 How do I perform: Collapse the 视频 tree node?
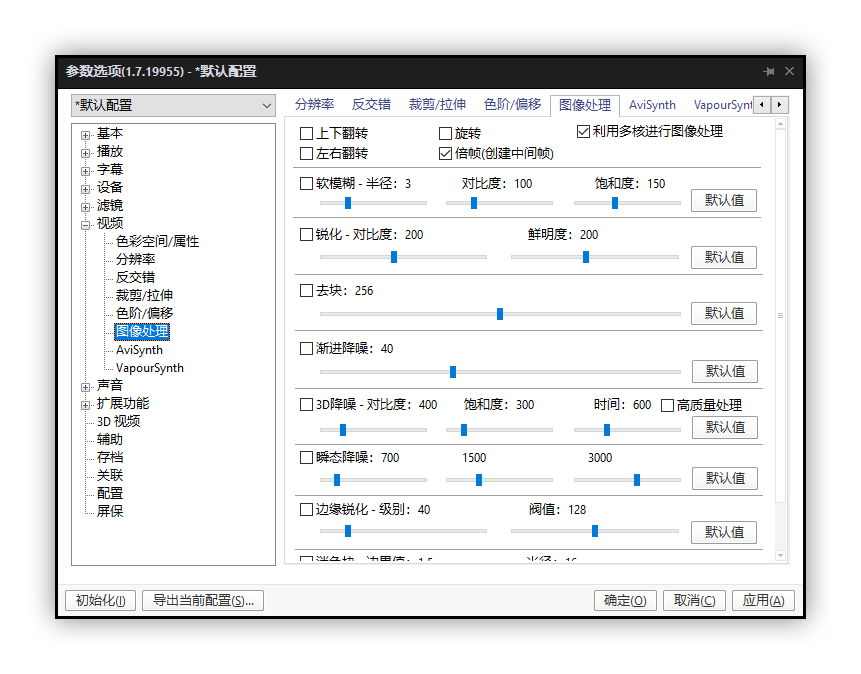click(x=86, y=225)
